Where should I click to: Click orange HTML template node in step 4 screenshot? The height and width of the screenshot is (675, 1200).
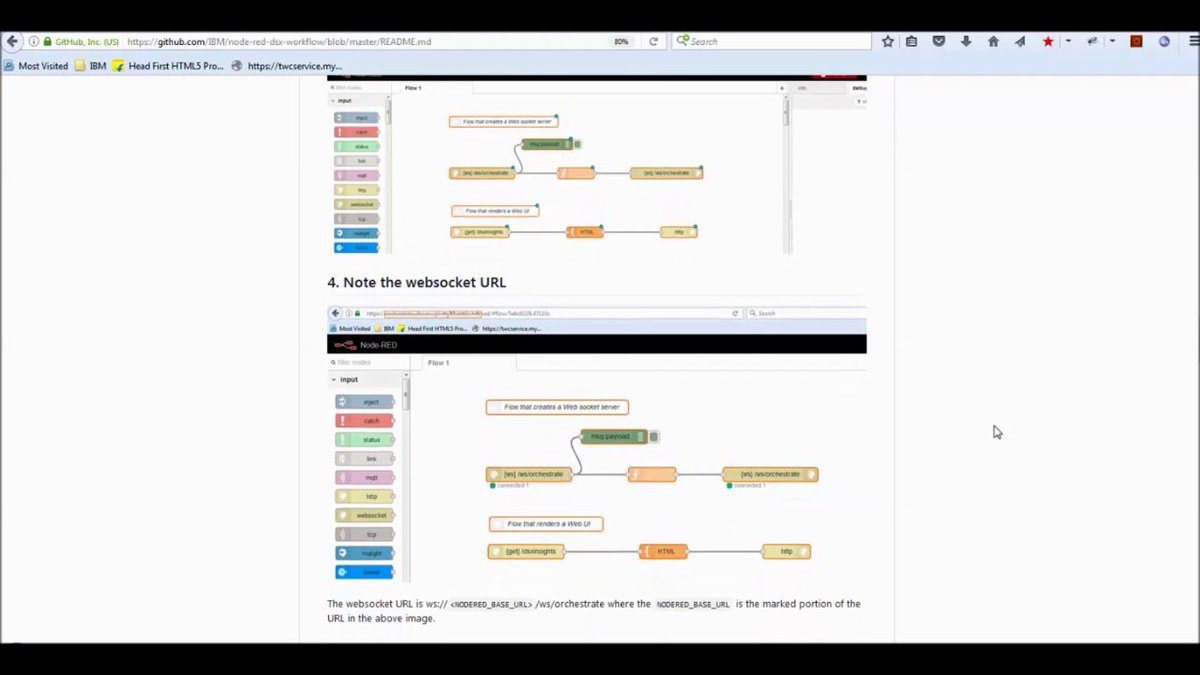(x=663, y=551)
